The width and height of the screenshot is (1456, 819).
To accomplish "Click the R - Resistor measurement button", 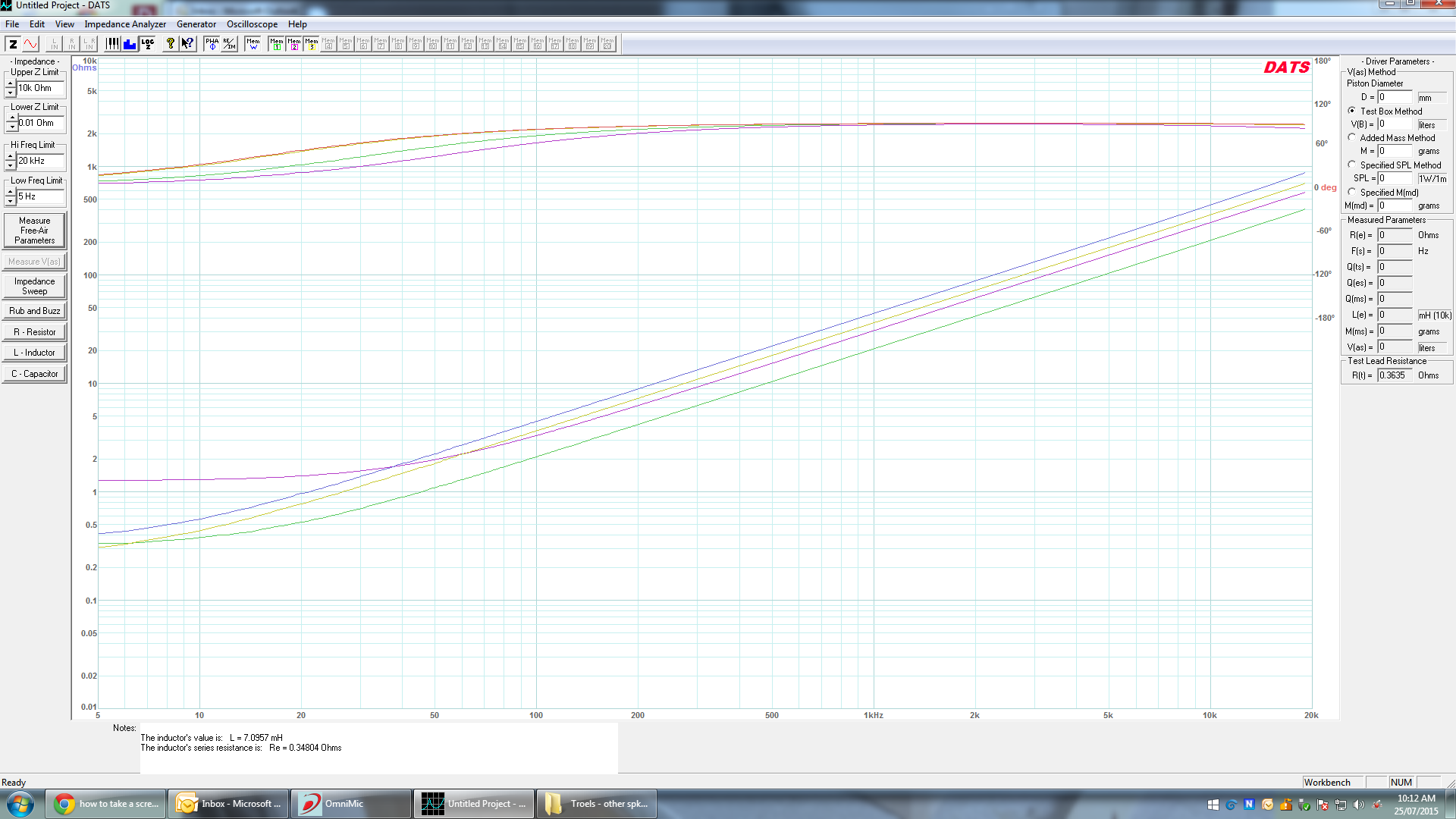I will click(x=34, y=332).
